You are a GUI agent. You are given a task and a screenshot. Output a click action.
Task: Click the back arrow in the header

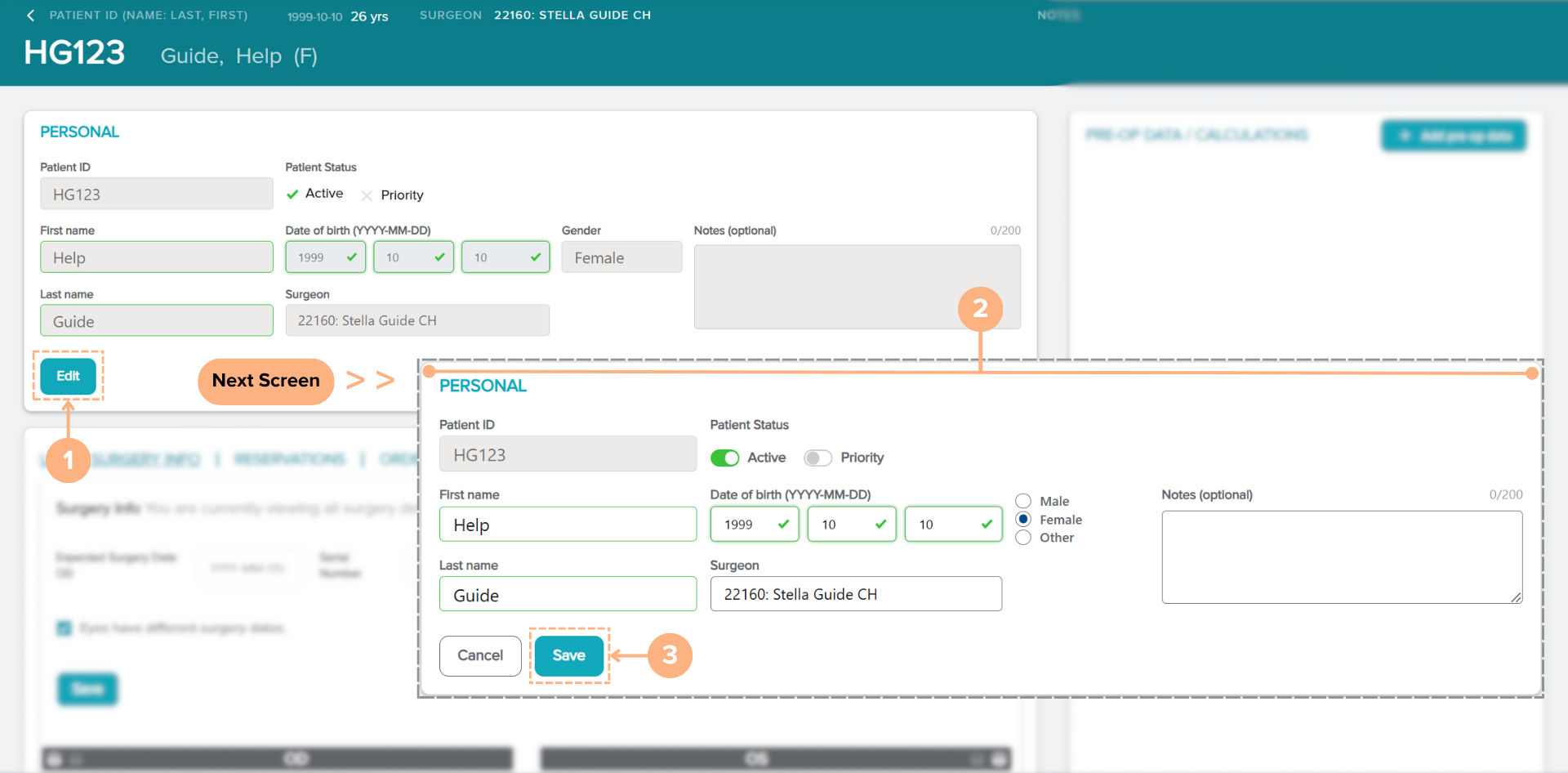(31, 16)
